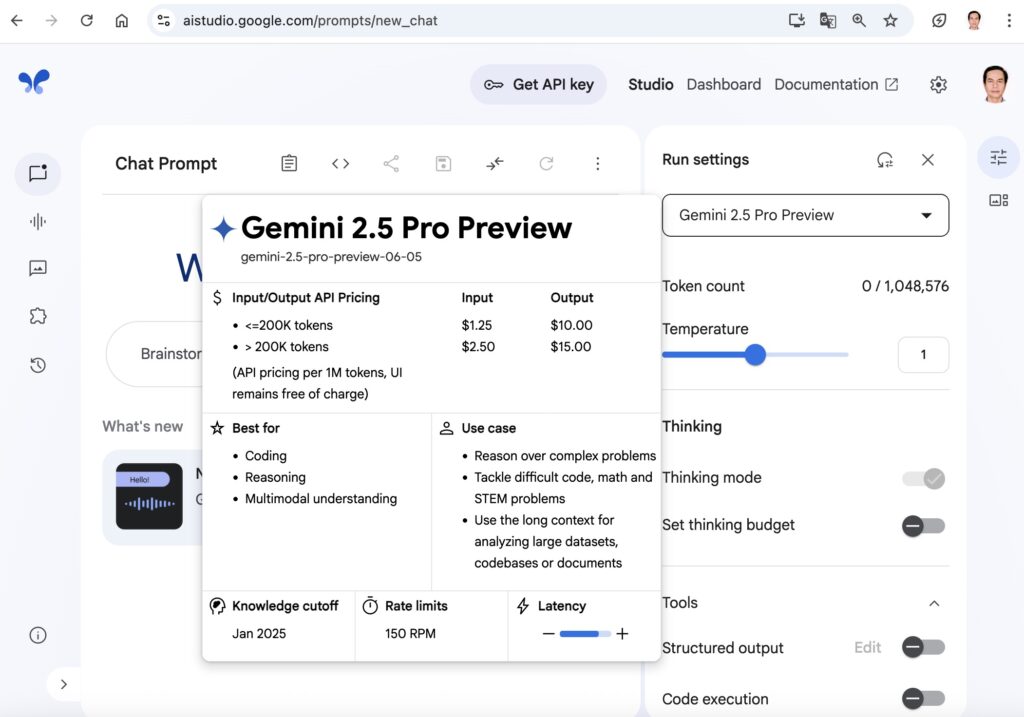This screenshot has width=1024, height=717.
Task: Click the Token count value 0 / 1,048,576
Action: 904,286
